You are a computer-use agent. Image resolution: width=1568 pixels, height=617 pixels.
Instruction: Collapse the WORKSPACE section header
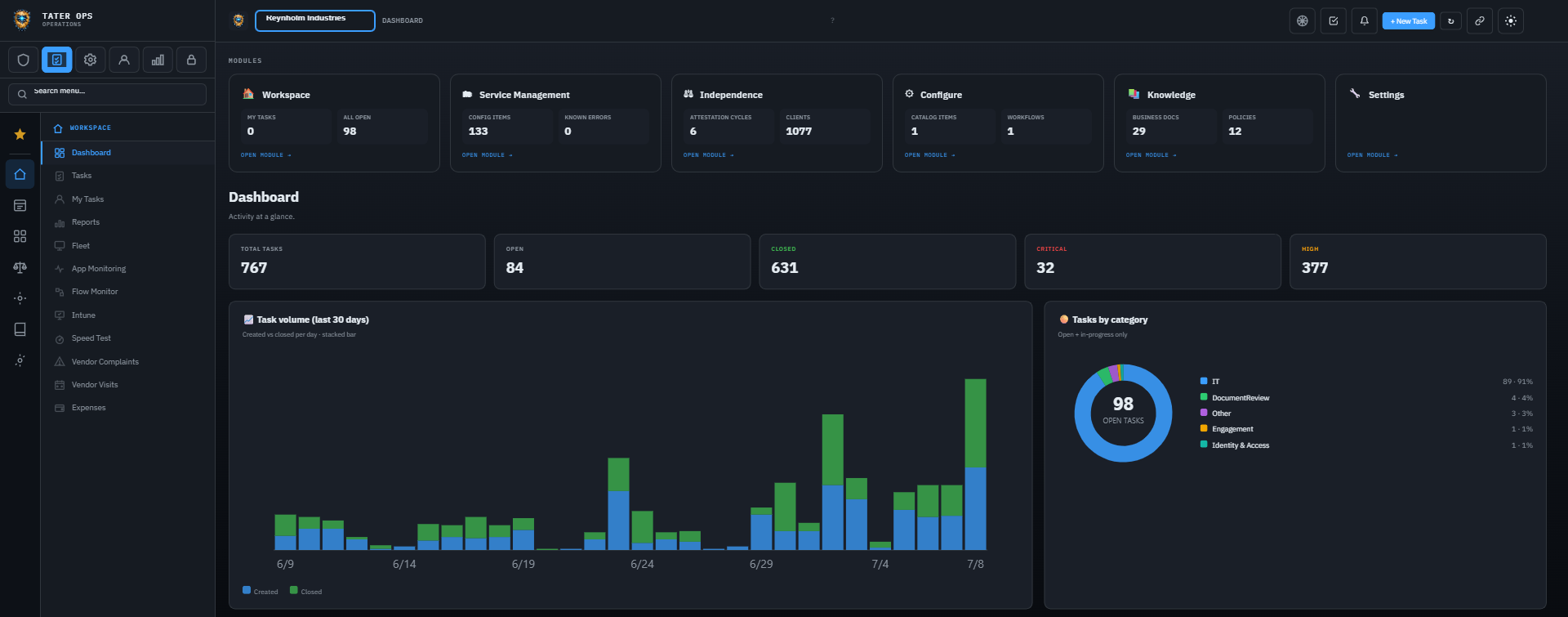point(127,128)
